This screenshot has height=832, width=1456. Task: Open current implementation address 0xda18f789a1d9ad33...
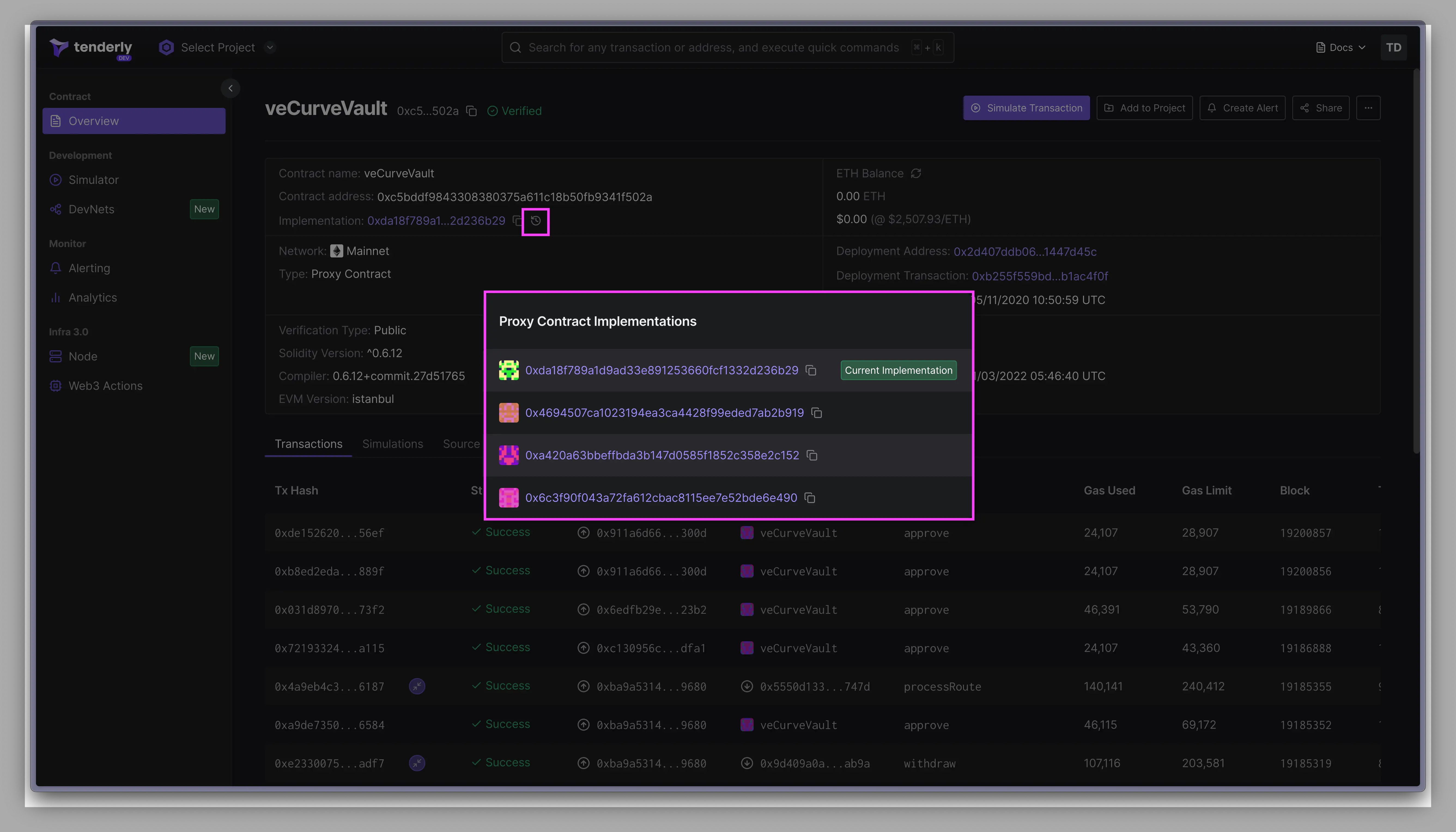(661, 370)
